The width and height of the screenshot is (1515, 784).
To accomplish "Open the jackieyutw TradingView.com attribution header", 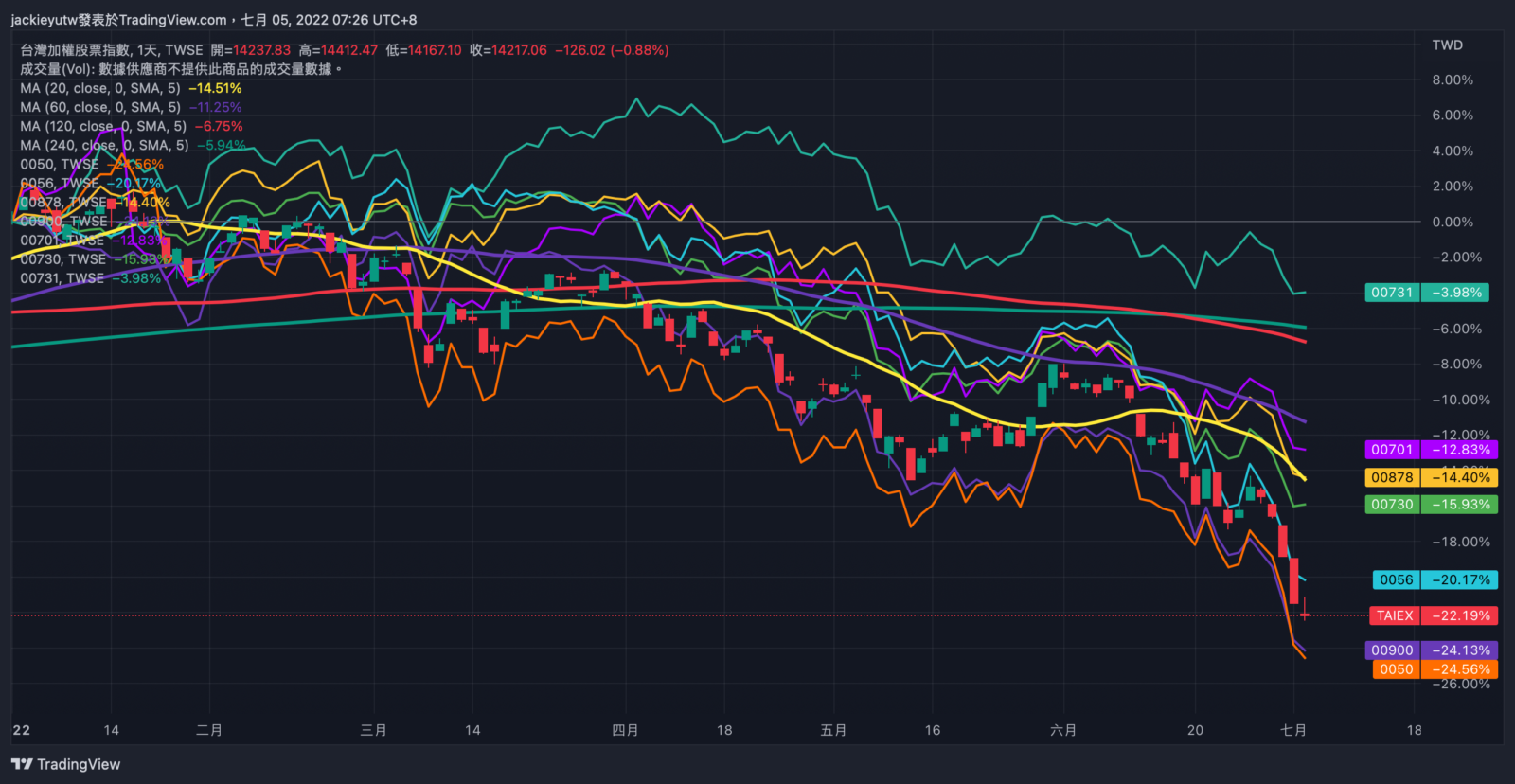I will coord(213,19).
